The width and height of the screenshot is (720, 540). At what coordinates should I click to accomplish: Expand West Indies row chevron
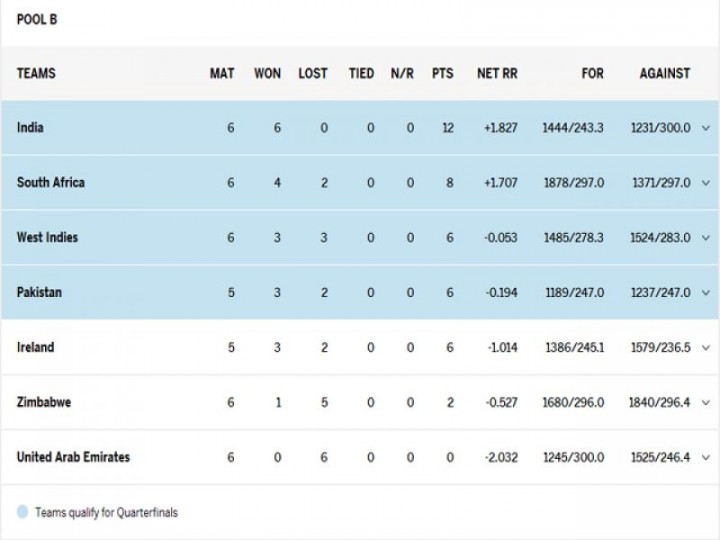coord(706,238)
